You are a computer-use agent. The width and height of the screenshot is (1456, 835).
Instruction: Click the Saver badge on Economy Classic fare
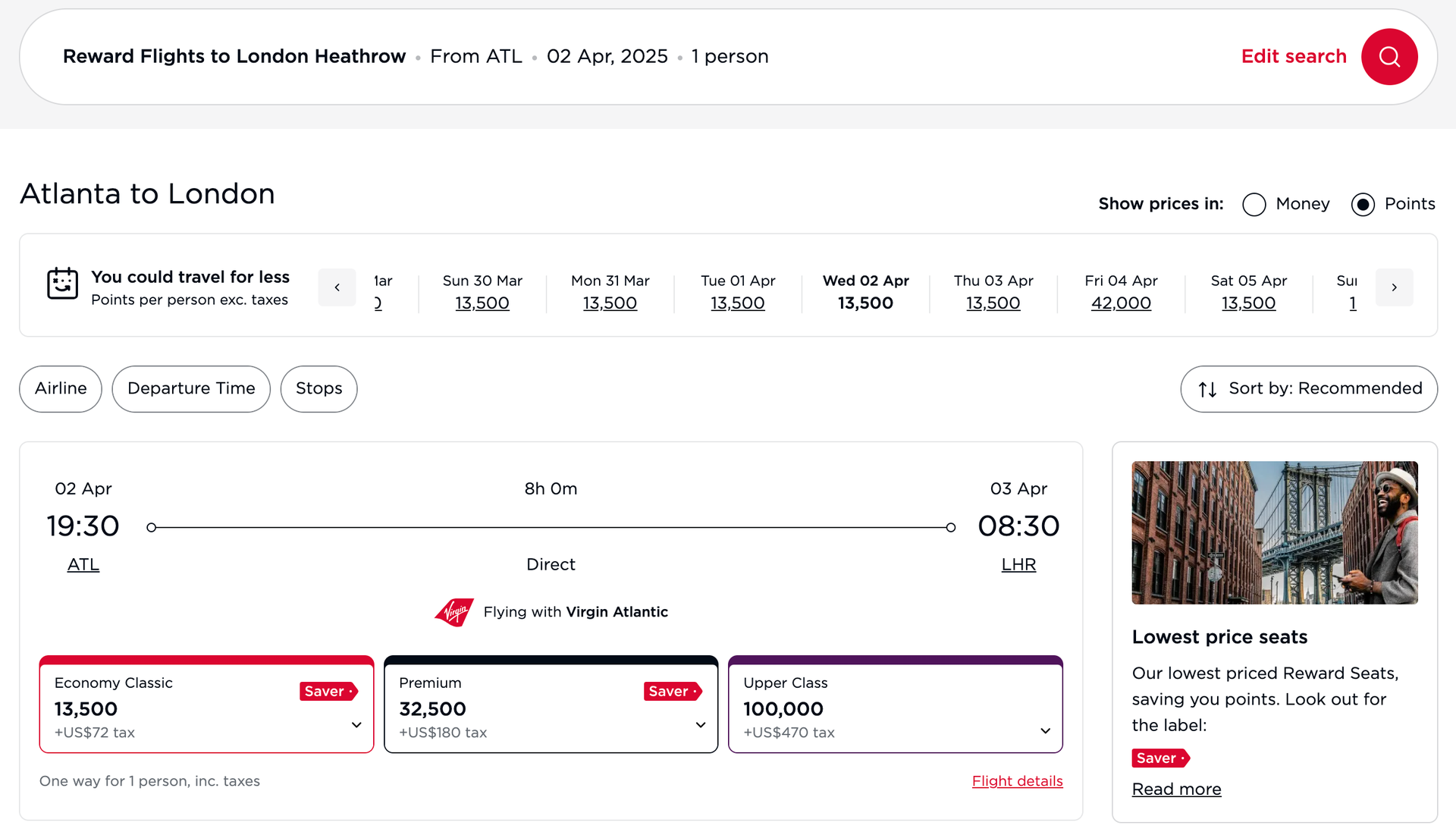tap(328, 691)
